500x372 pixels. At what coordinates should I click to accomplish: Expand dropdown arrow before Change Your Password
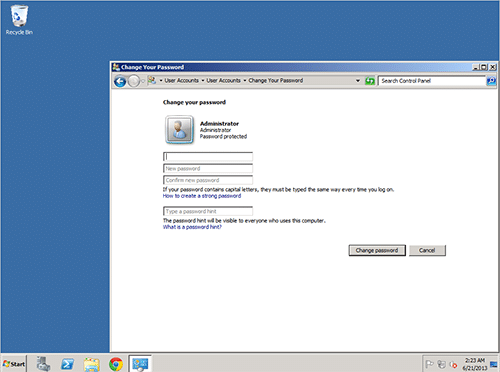click(245, 81)
